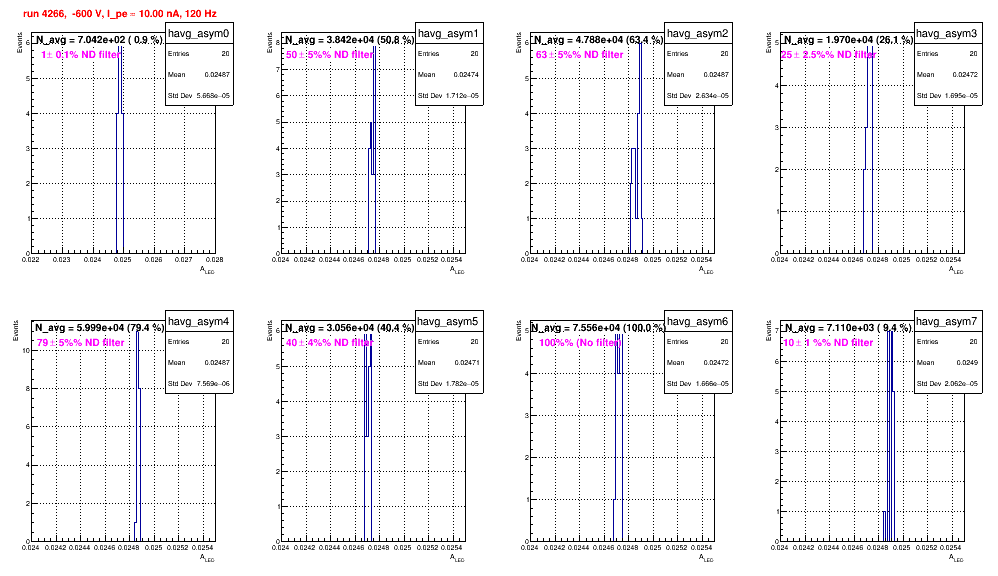Pick the magenta '1± 0.1% ND filter' text

pyautogui.click(x=80, y=55)
